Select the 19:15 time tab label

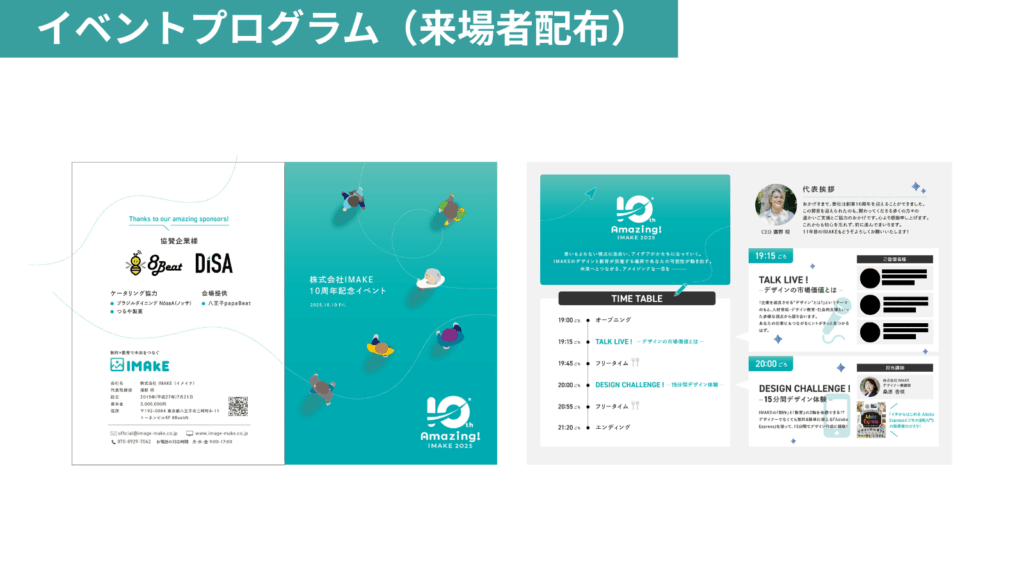[770, 256]
